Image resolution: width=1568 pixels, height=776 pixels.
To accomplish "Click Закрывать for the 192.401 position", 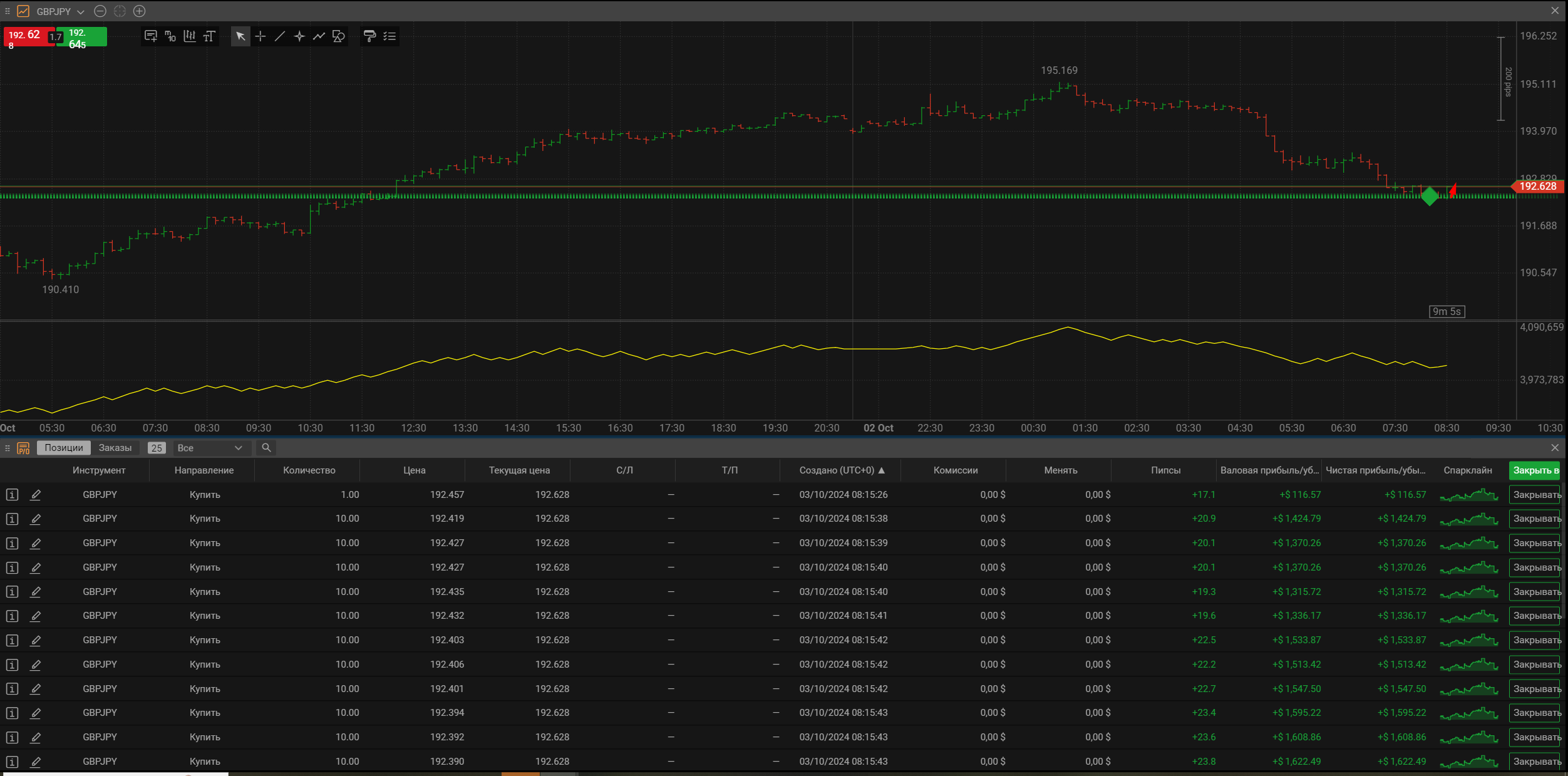I will 1535,689.
